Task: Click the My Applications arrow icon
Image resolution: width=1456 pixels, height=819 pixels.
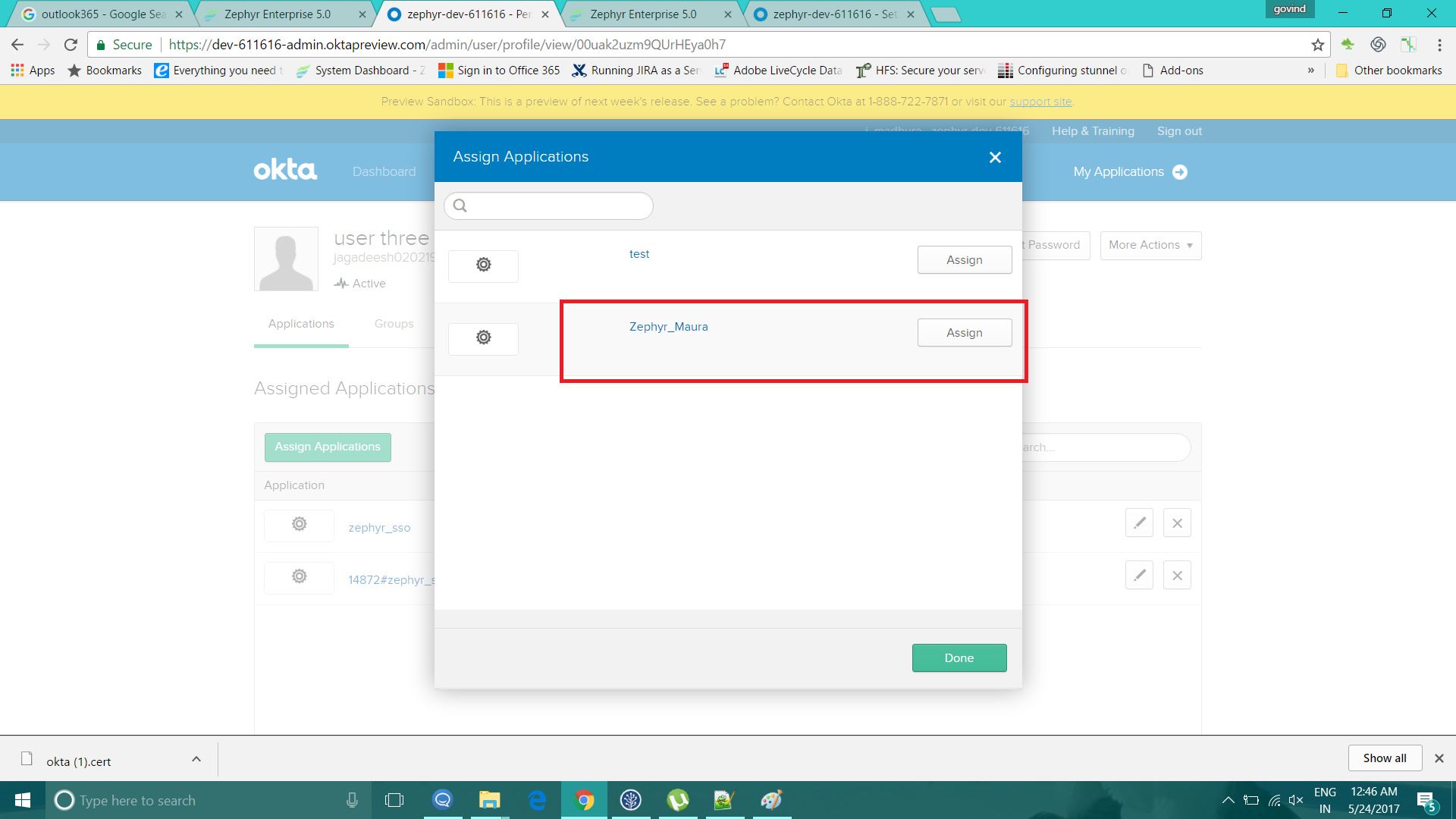Action: (x=1180, y=172)
